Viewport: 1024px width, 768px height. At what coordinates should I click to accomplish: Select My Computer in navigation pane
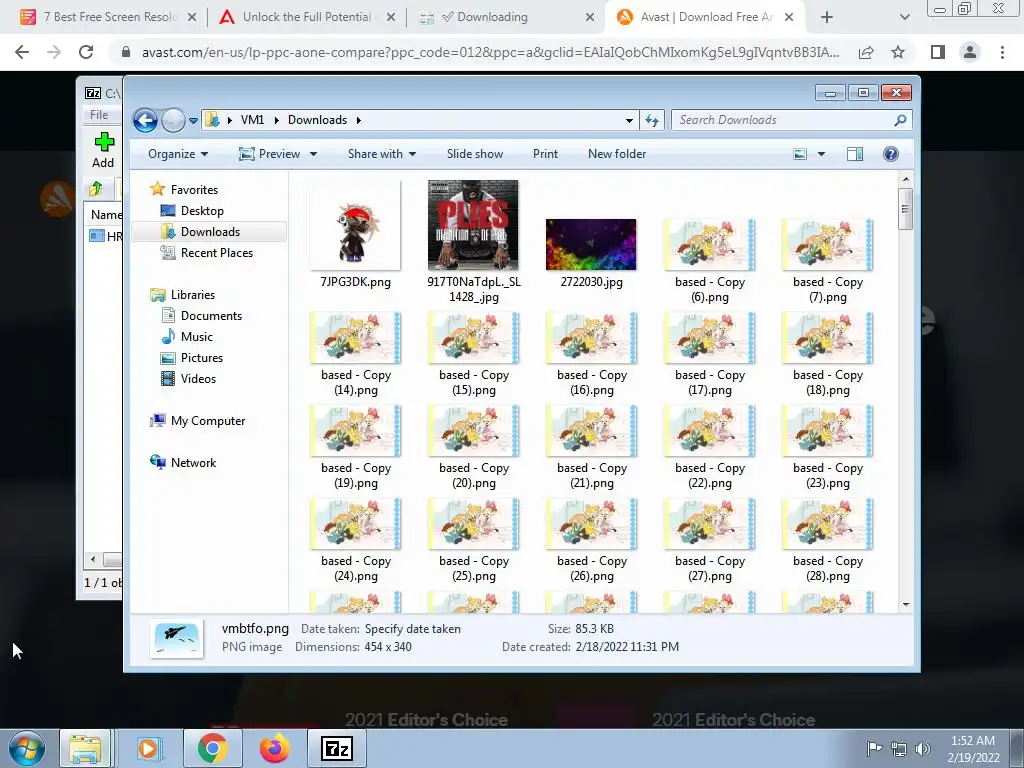[x=199, y=421]
